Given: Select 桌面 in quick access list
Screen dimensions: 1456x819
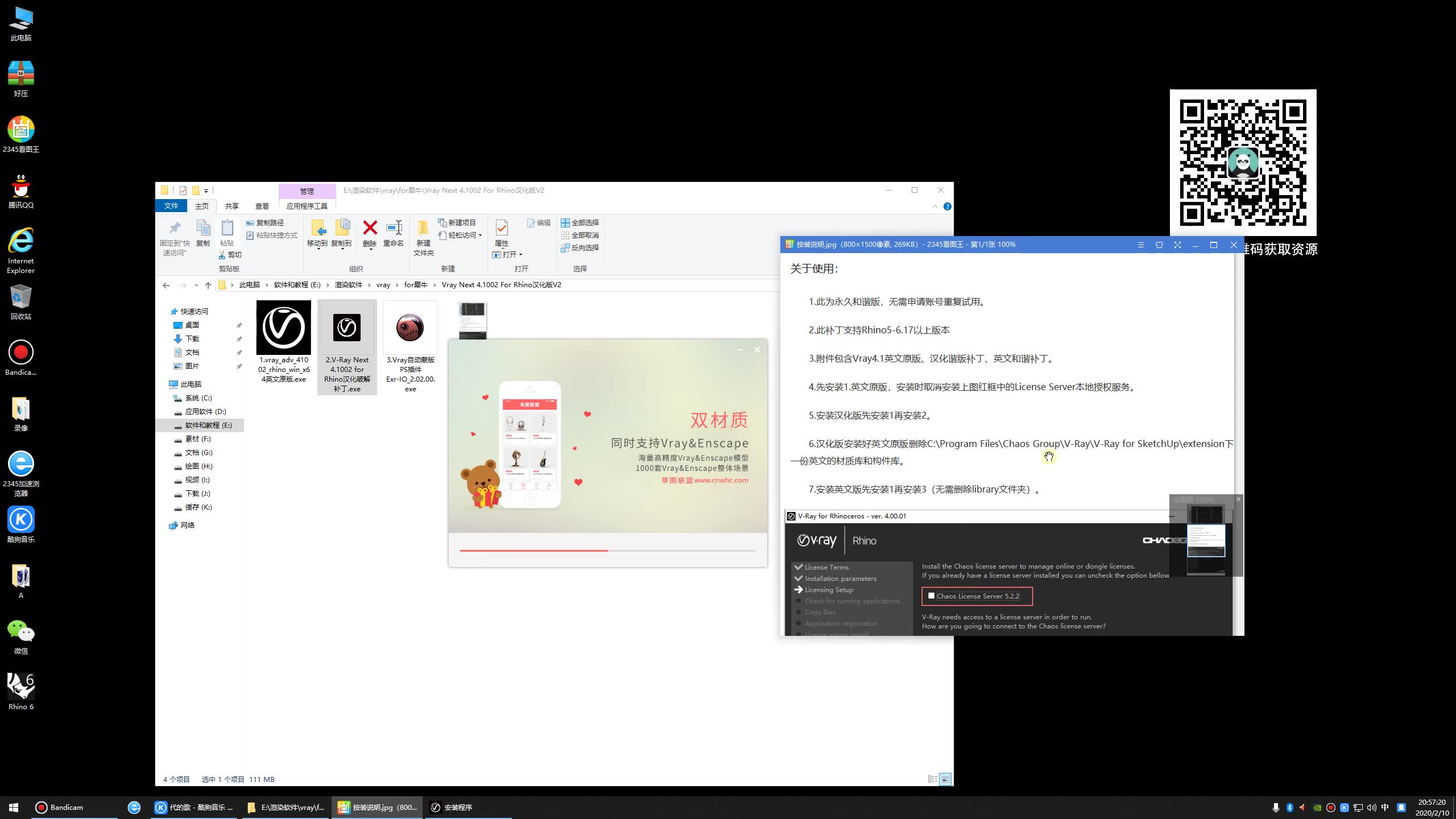Looking at the screenshot, I should pos(192,325).
